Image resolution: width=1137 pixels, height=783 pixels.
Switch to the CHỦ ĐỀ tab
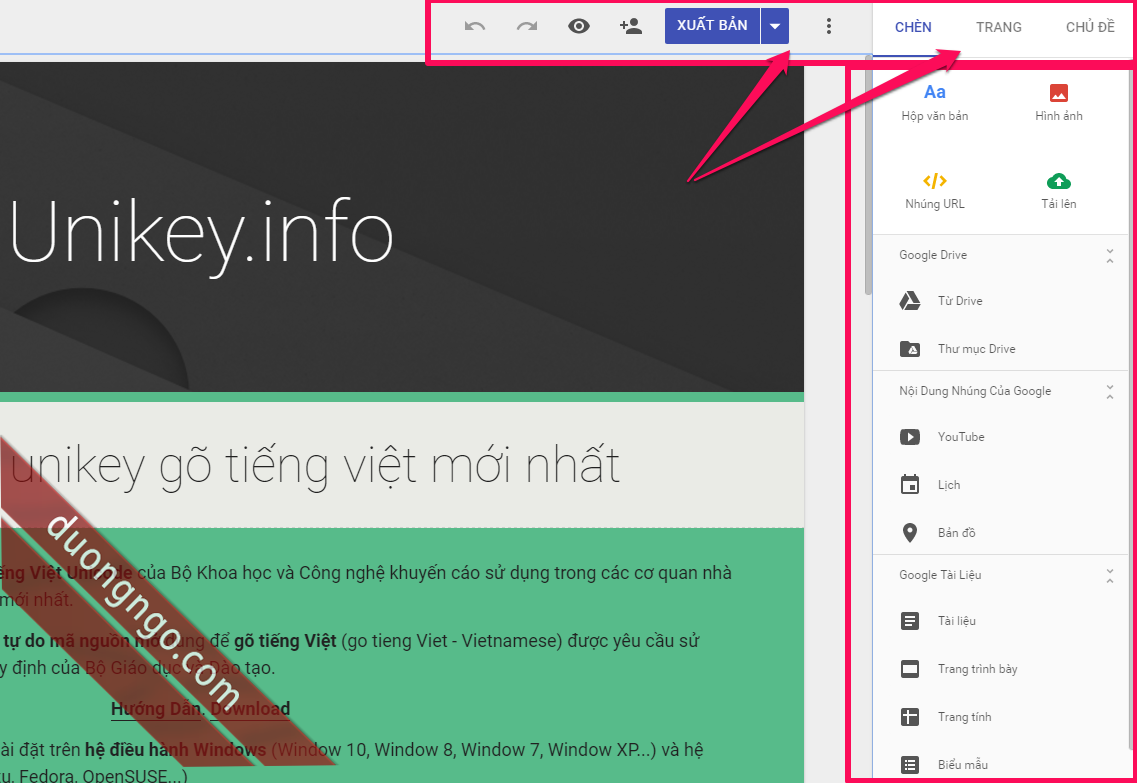(x=1090, y=28)
